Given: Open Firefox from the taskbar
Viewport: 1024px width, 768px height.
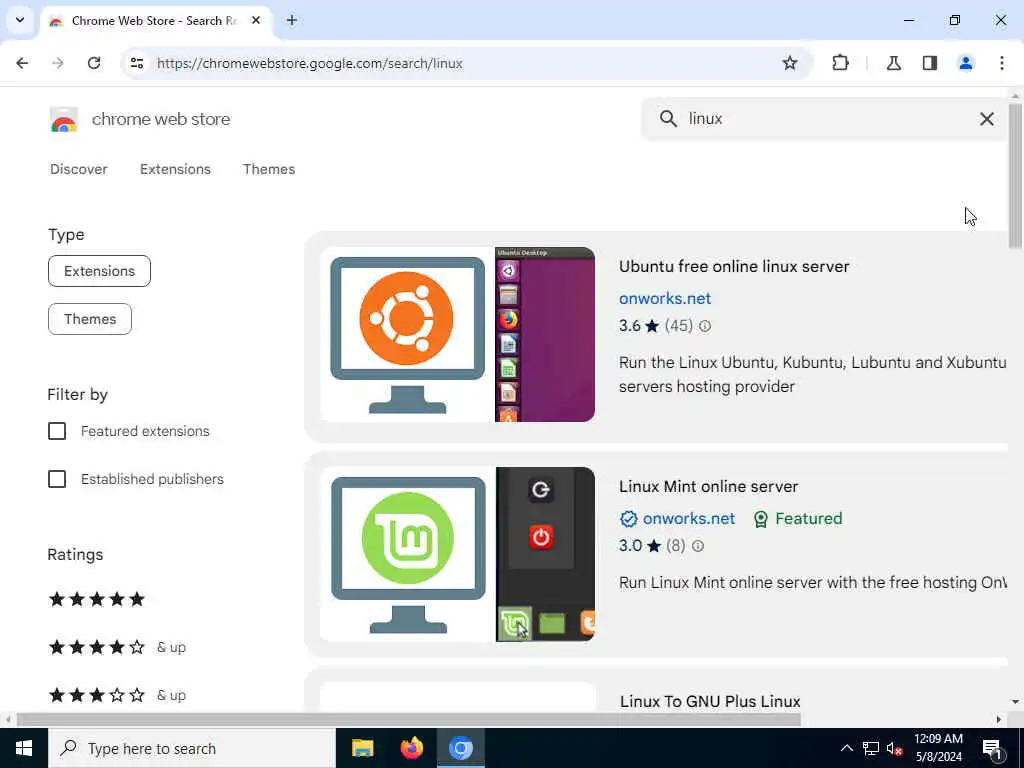Looking at the screenshot, I should pos(411,748).
